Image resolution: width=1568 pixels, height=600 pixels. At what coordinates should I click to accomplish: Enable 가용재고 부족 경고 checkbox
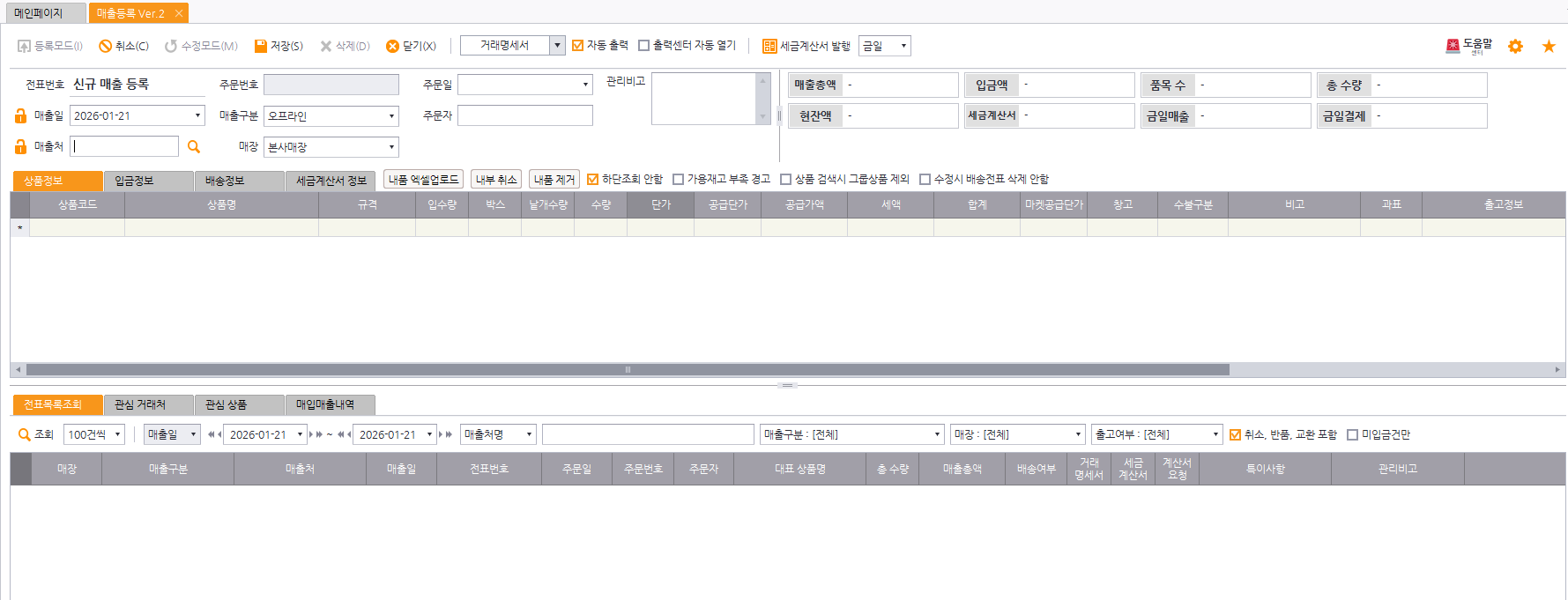pos(679,179)
